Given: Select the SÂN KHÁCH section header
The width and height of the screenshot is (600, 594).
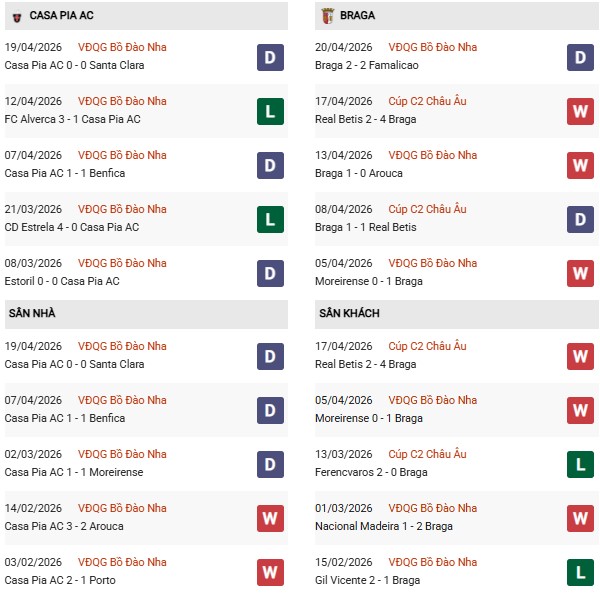Looking at the screenshot, I should coord(349,314).
